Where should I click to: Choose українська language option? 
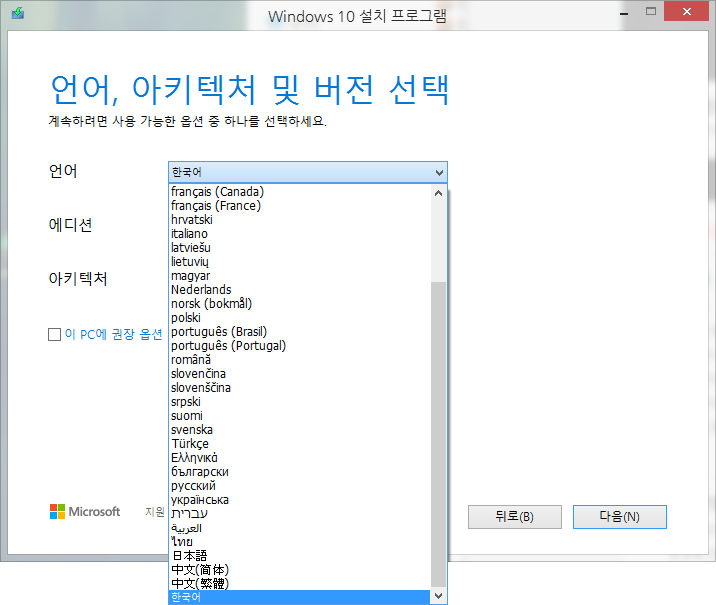[x=300, y=500]
